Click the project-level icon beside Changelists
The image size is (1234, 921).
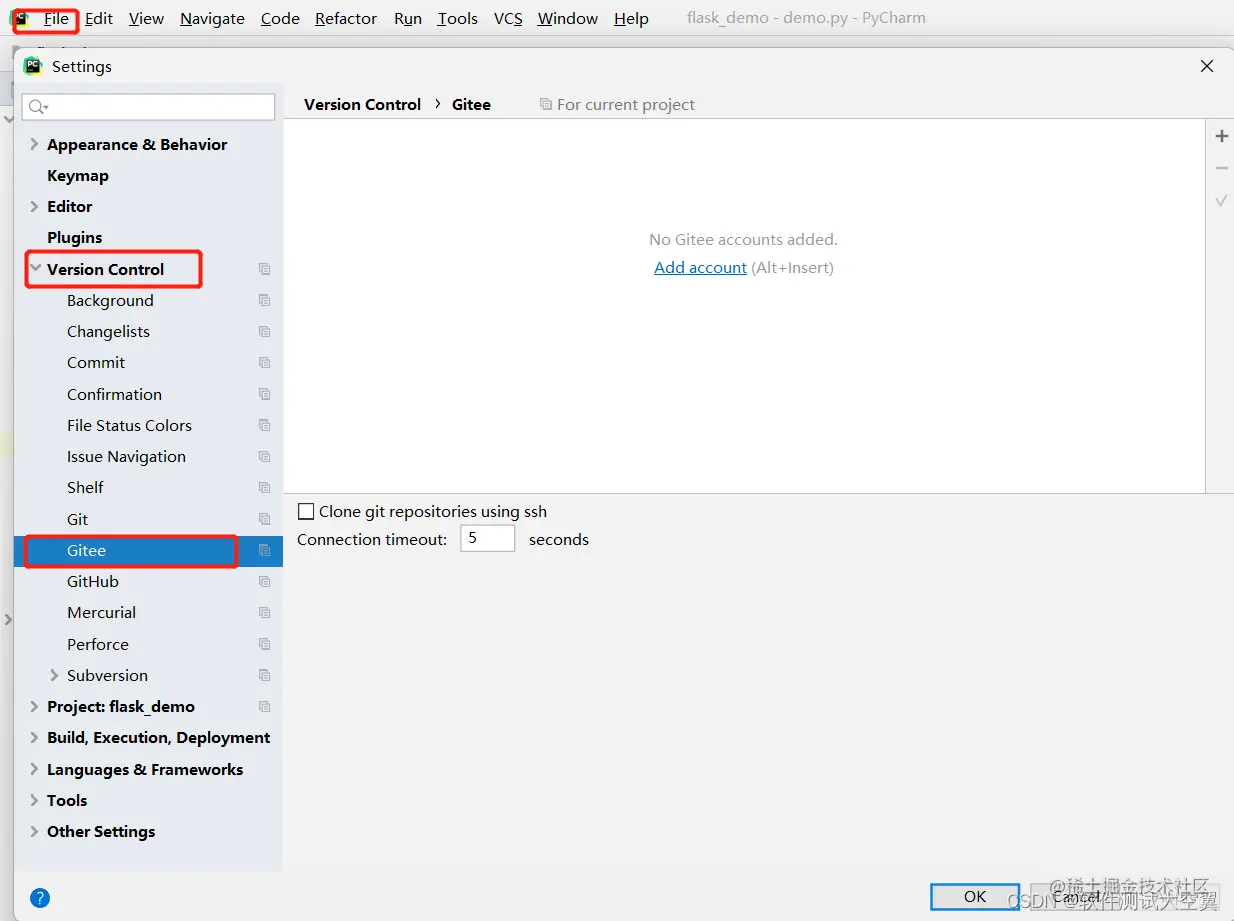[x=264, y=331]
